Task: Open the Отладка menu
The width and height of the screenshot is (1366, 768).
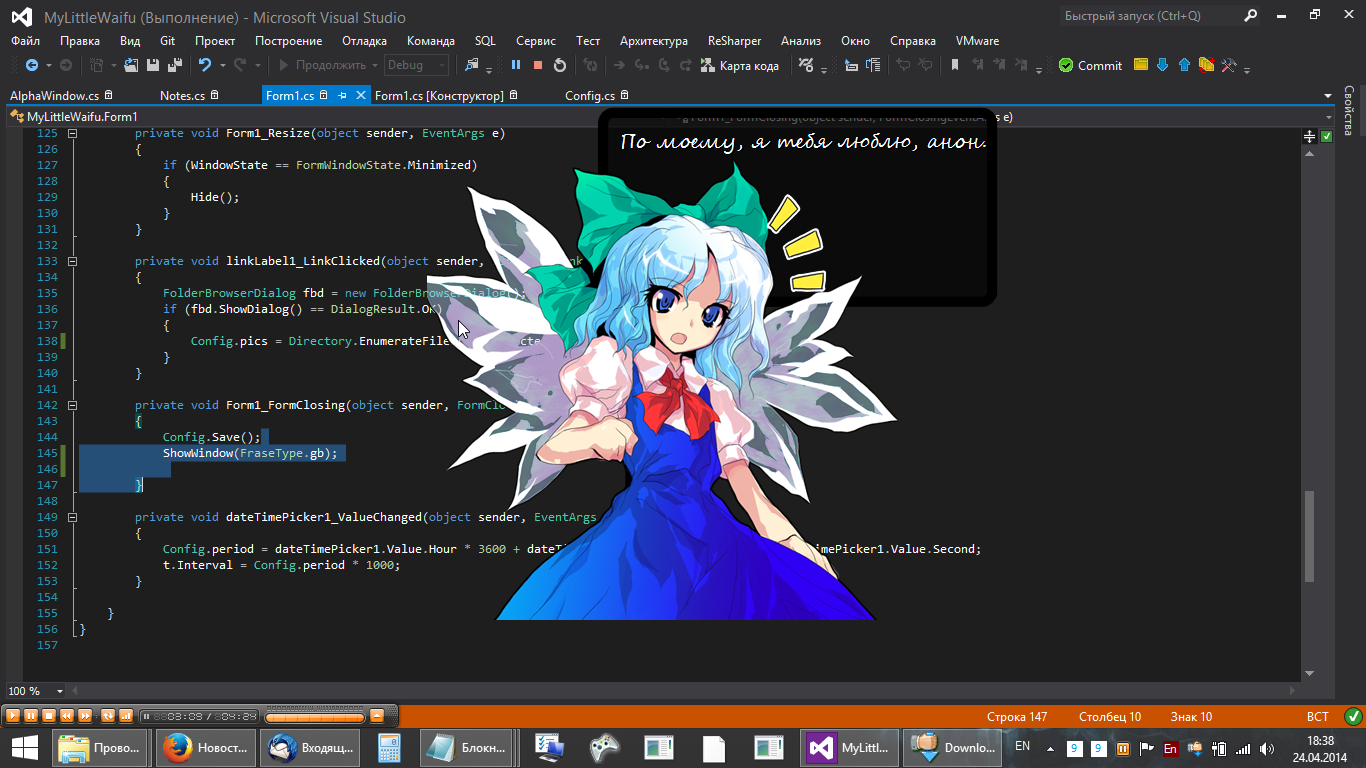Action: tap(364, 41)
